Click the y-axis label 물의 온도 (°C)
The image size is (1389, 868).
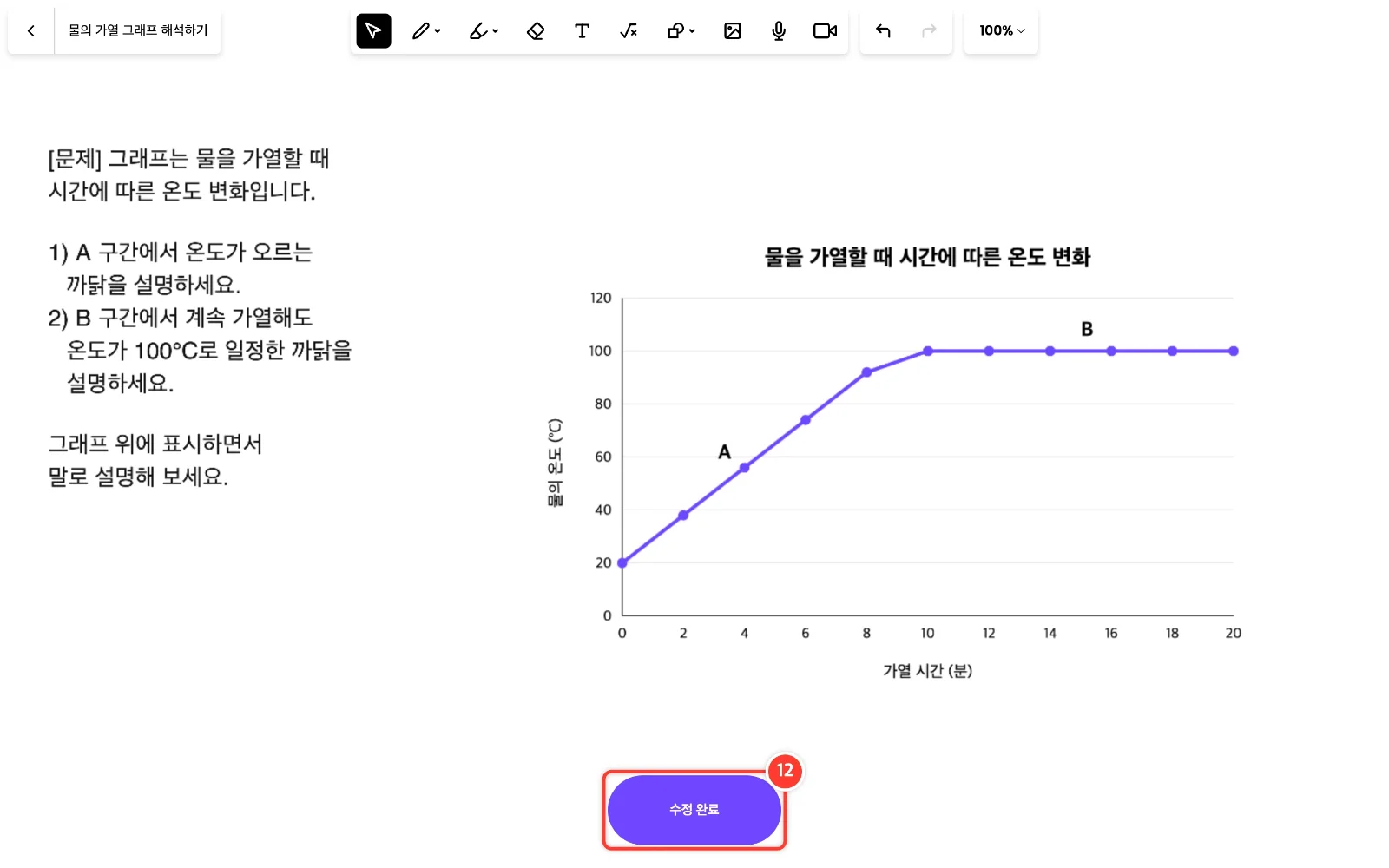555,463
